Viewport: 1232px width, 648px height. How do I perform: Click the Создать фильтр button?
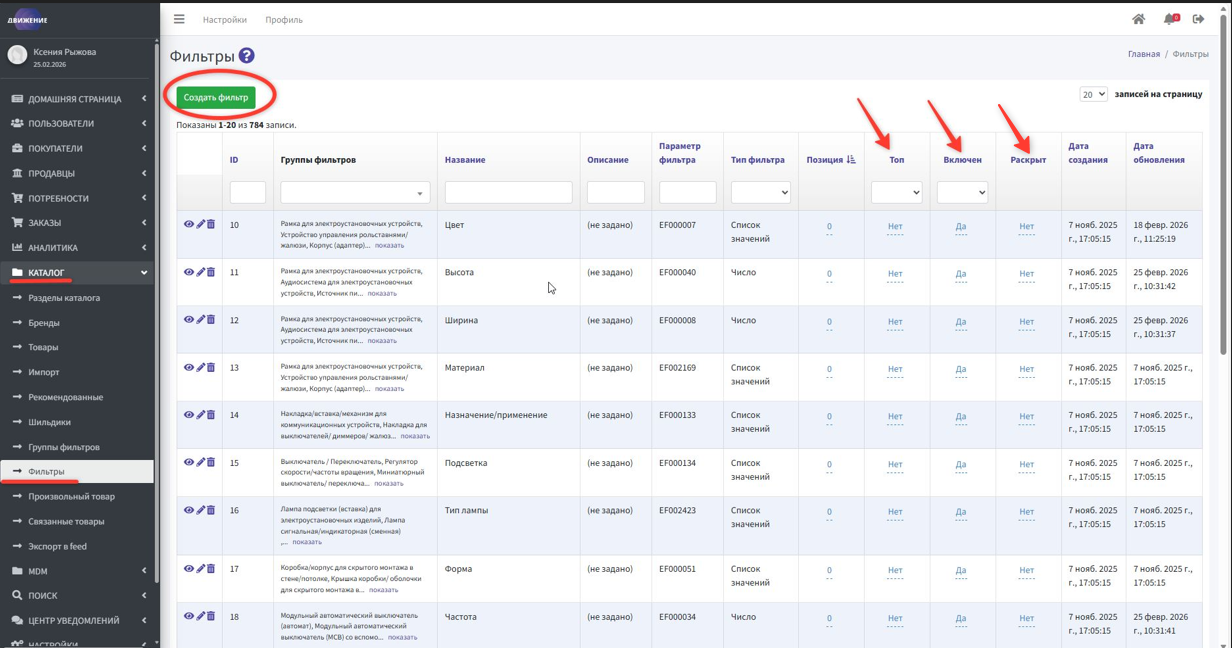[x=216, y=98]
